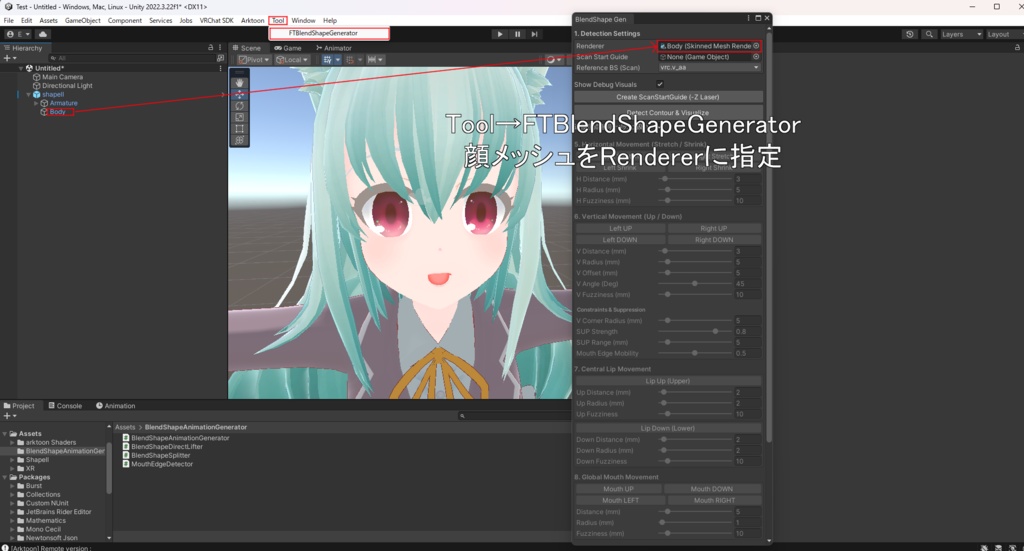Click the Right DOWN button
1024x551 pixels.
[x=714, y=240]
